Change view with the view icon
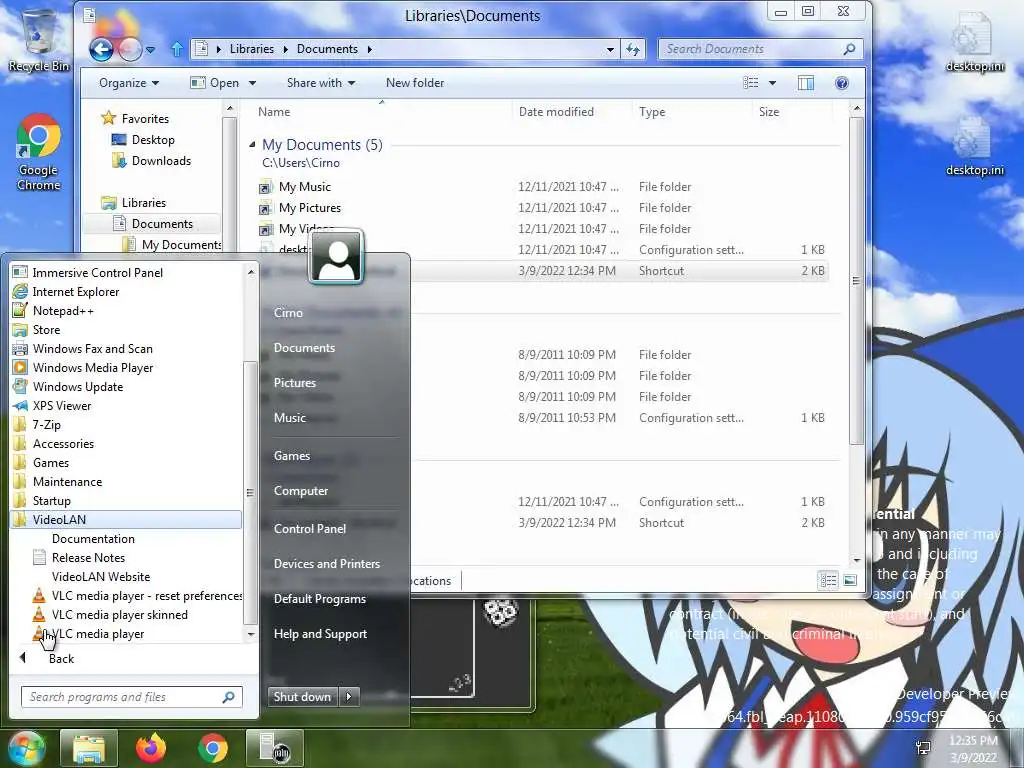 751,83
